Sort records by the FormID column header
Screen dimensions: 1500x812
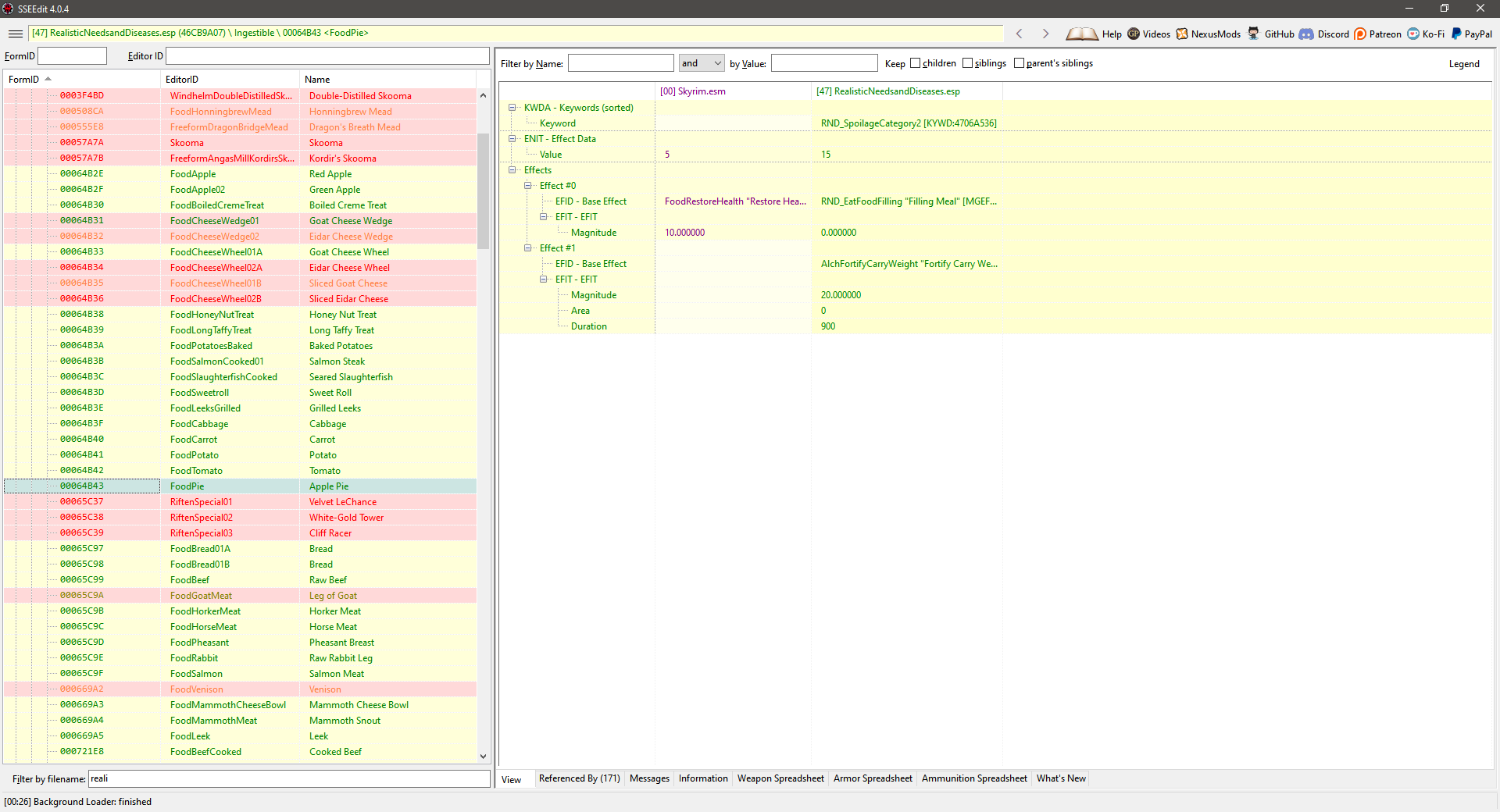(x=82, y=80)
